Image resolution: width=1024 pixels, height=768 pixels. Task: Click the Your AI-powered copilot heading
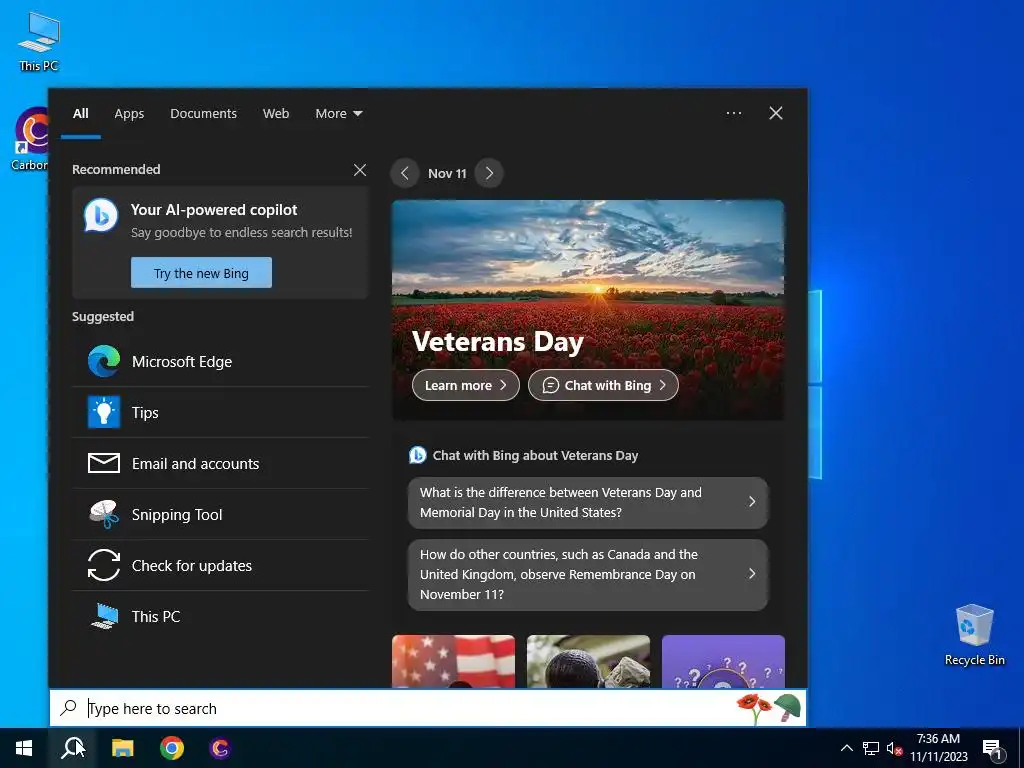[214, 210]
